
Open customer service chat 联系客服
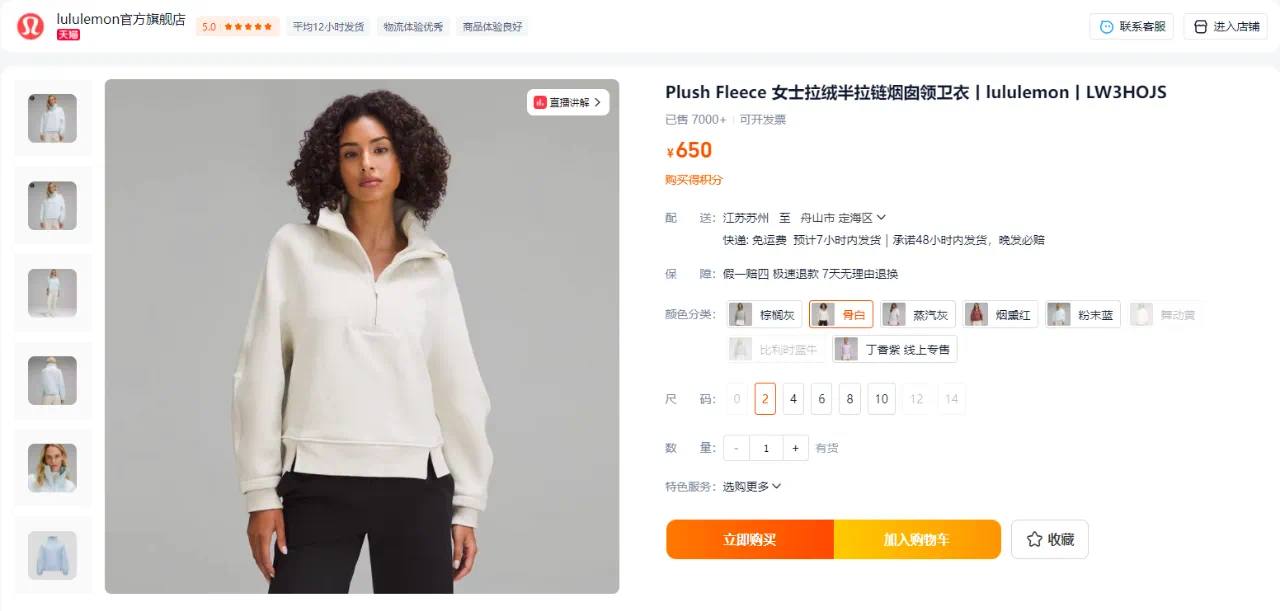coord(1132,27)
